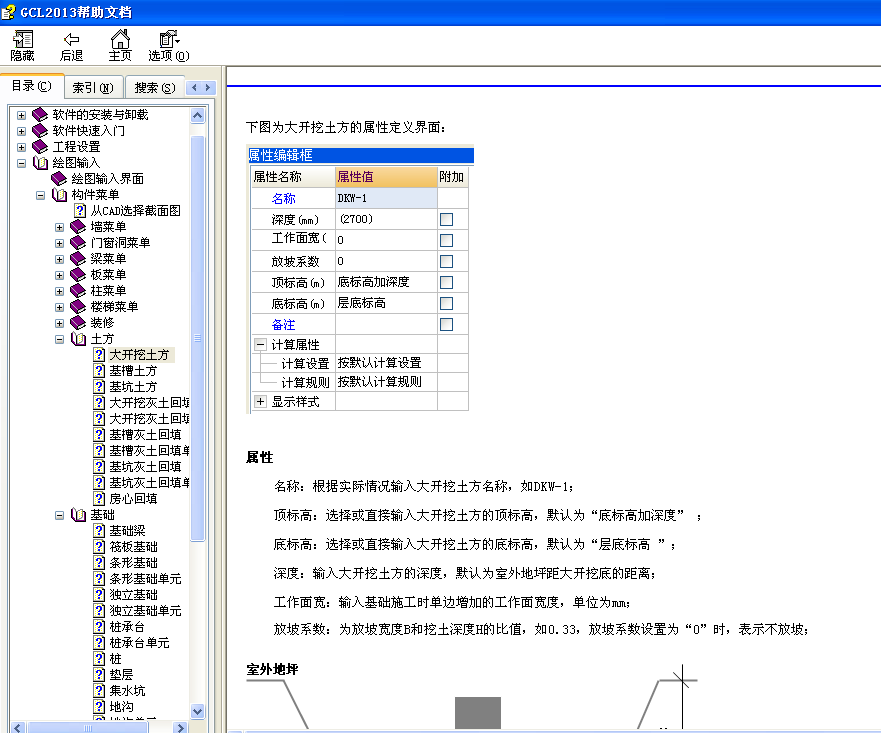Click the help page icon beside 从CAD选择截面图
The height and width of the screenshot is (733, 881).
pyautogui.click(x=80, y=211)
